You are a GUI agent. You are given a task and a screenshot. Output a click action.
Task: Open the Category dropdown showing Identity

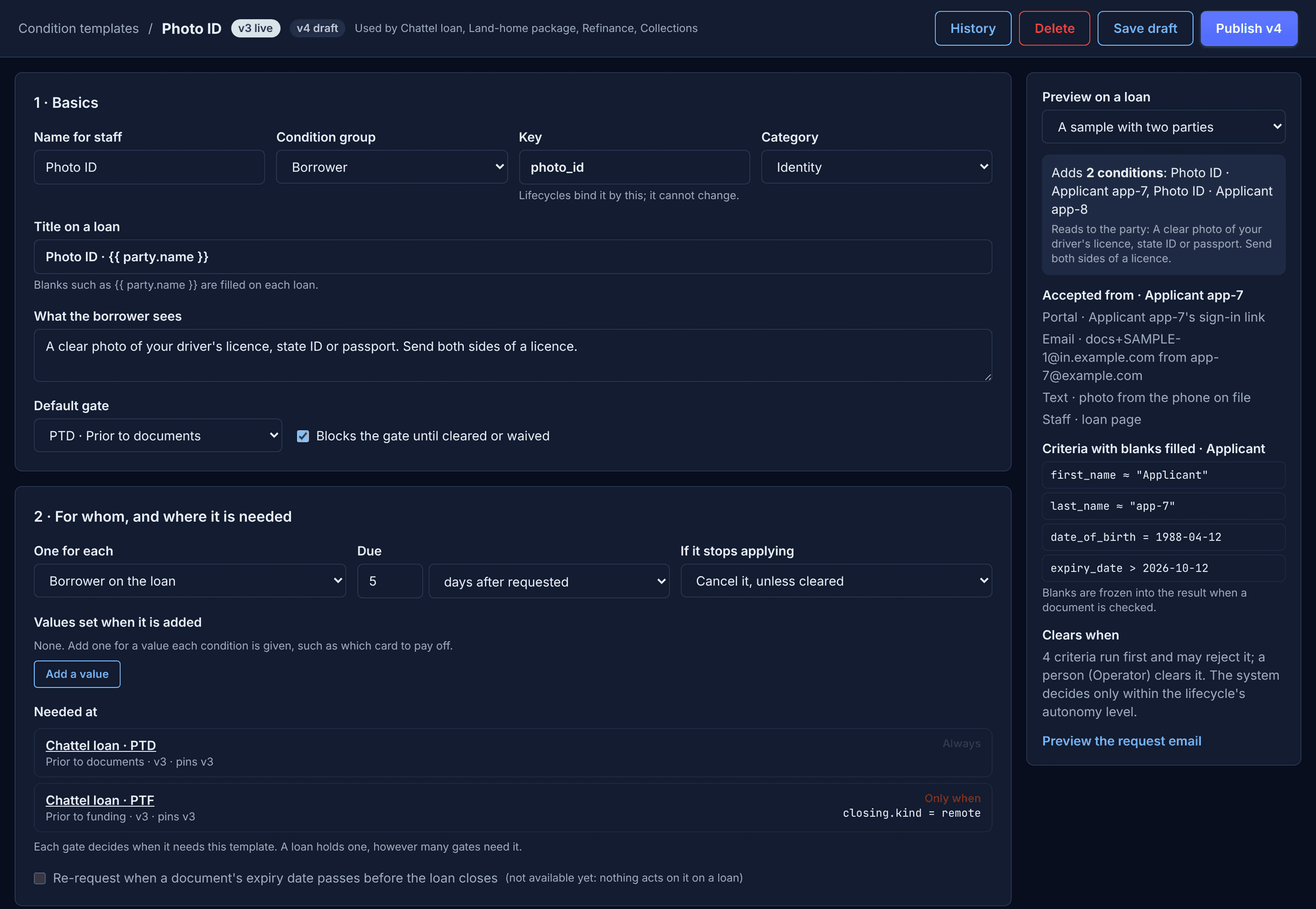pyautogui.click(x=876, y=167)
